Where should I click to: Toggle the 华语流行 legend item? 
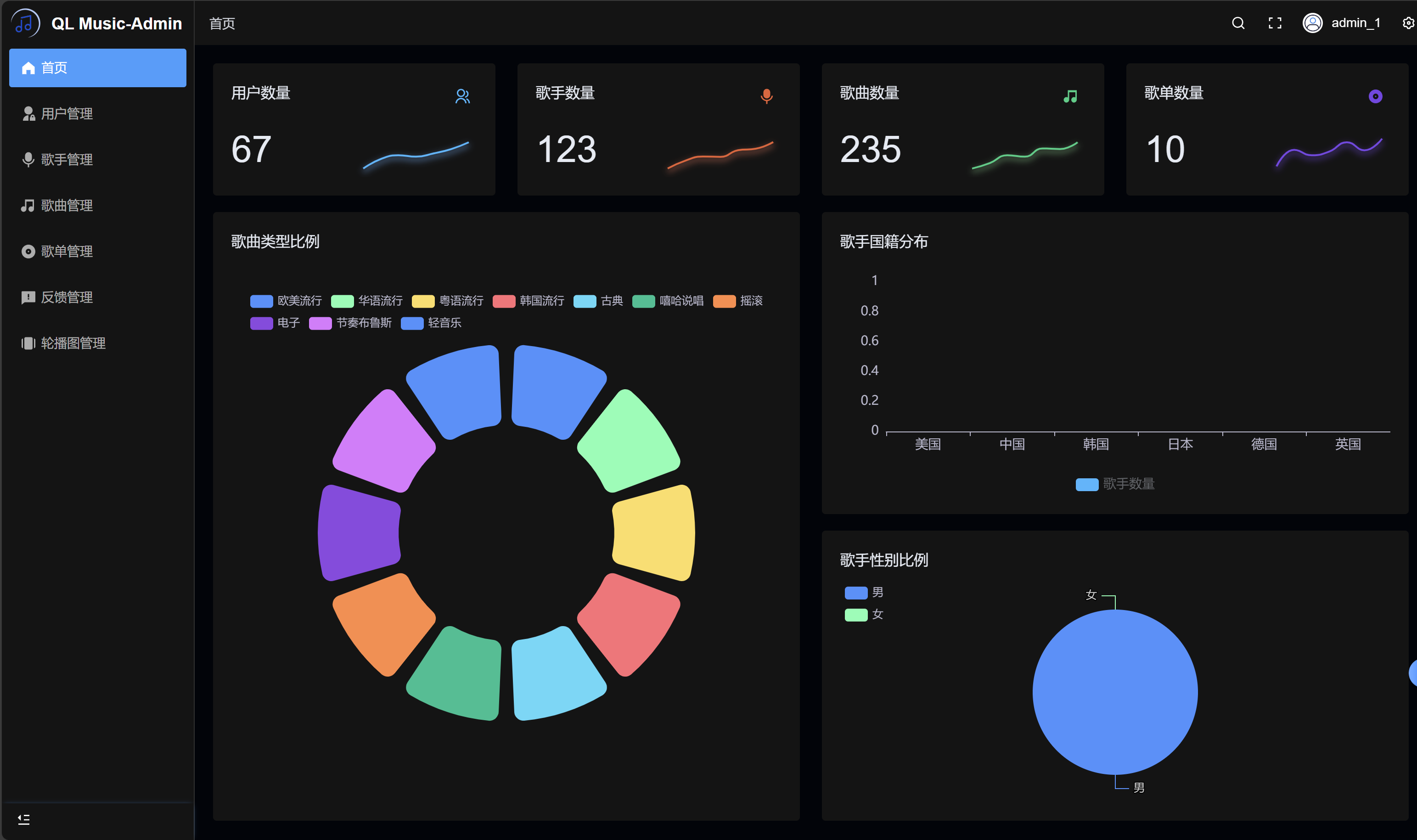click(x=367, y=301)
